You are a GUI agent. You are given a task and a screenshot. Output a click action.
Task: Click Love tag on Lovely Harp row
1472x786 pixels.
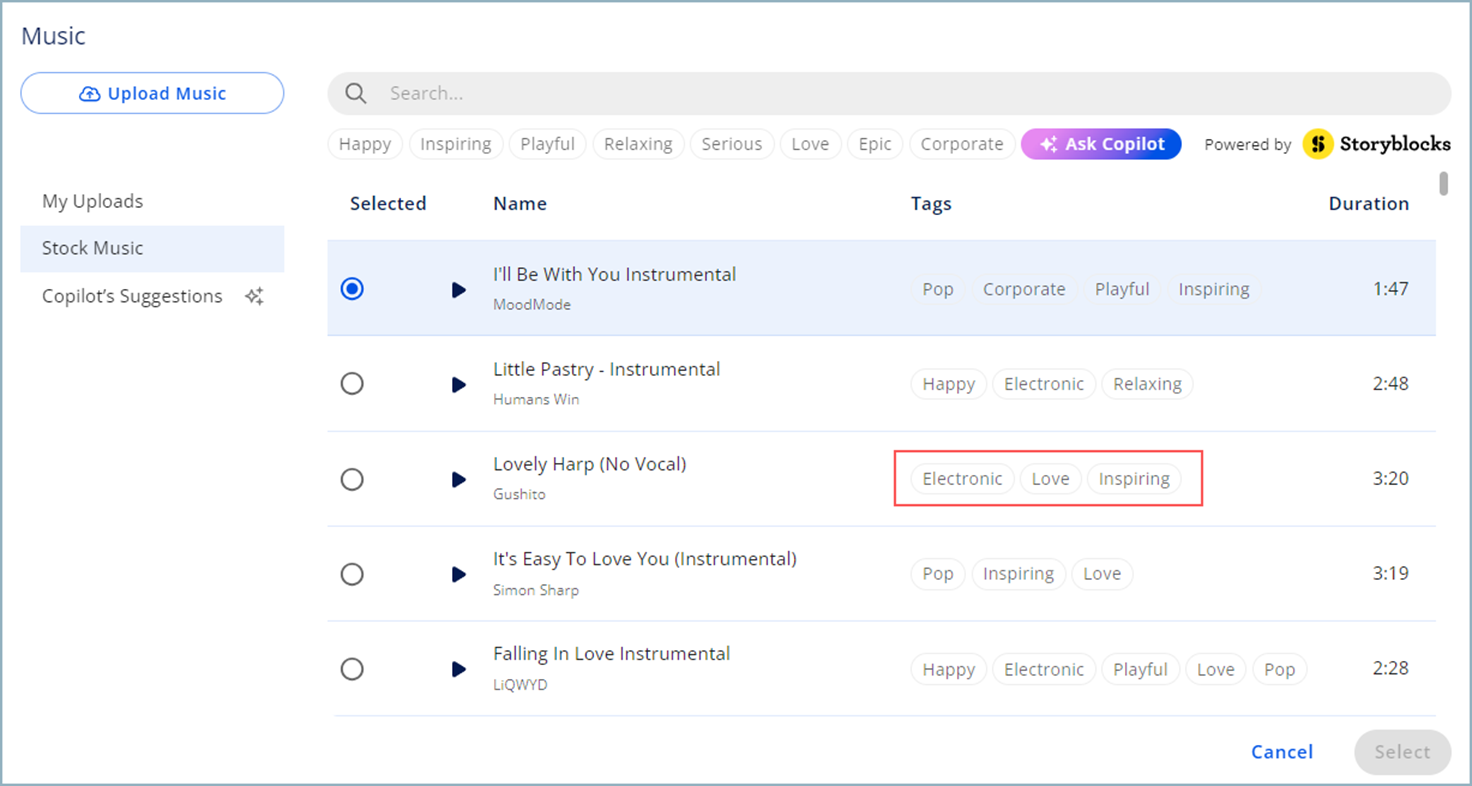point(1050,479)
